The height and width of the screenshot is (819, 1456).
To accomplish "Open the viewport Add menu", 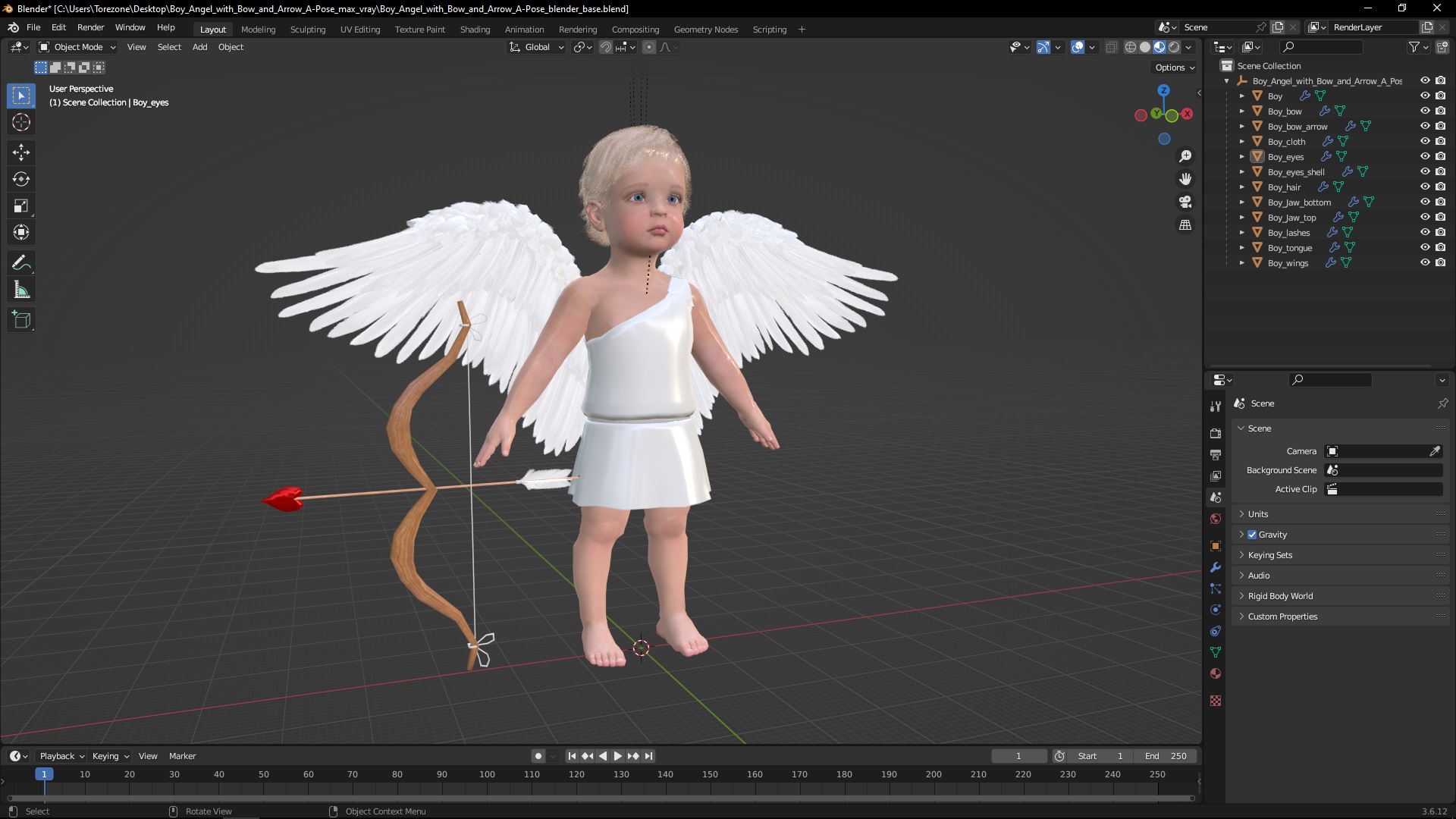I will pos(199,47).
